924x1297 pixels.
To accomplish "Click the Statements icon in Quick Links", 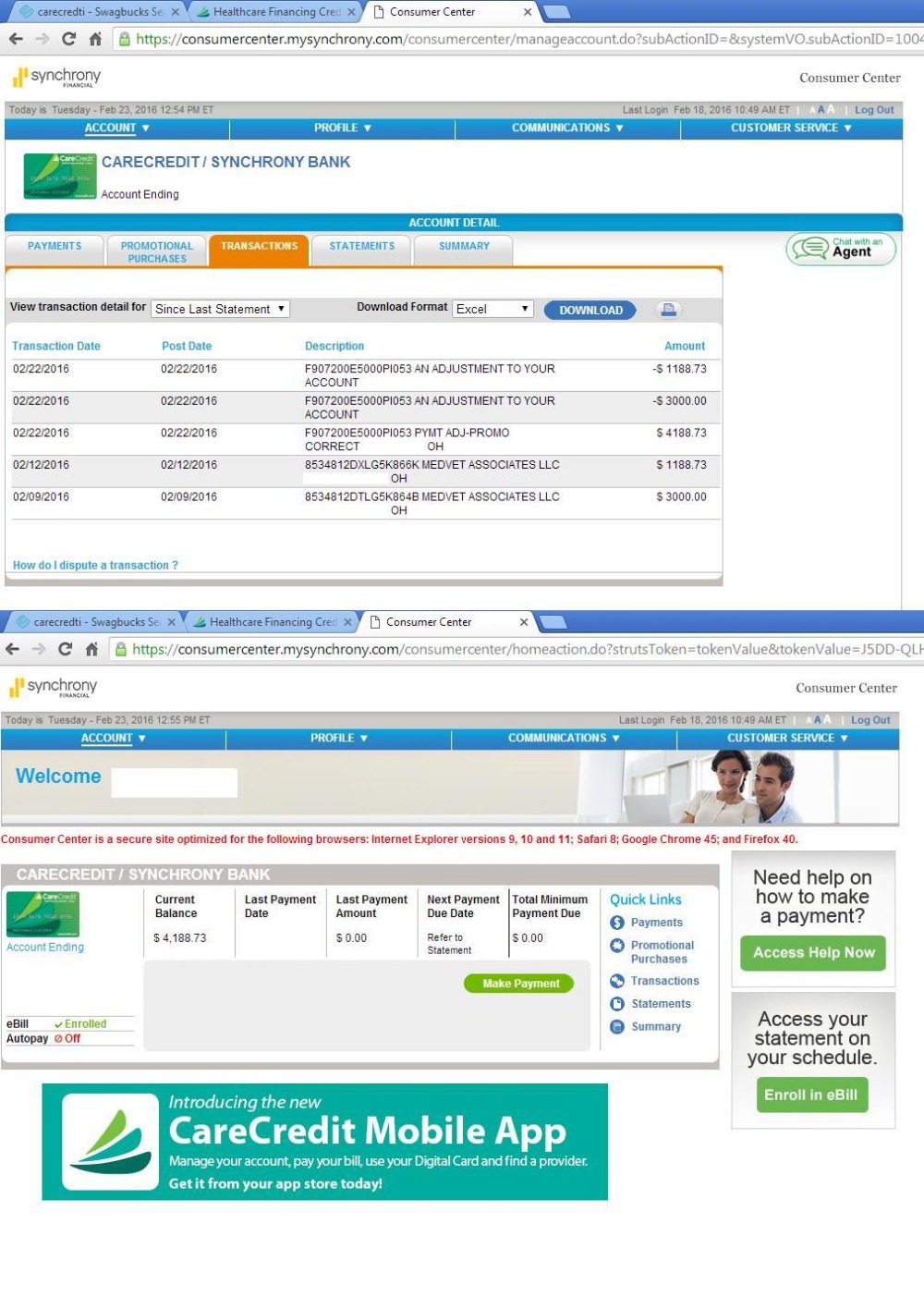I will point(617,1004).
